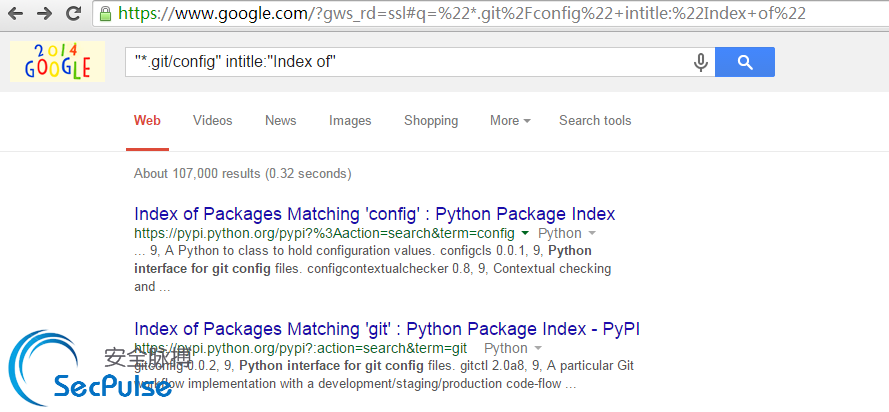Reload the page with the refresh icon

point(73,13)
